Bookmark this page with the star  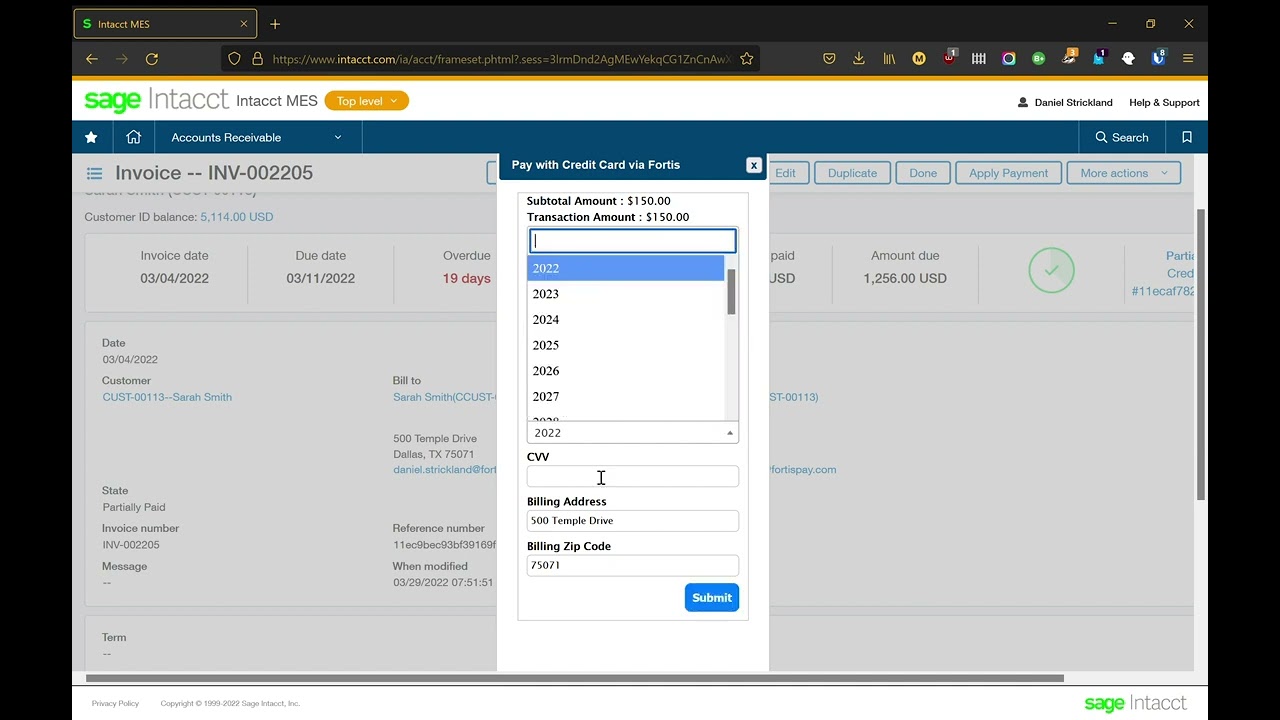[746, 59]
